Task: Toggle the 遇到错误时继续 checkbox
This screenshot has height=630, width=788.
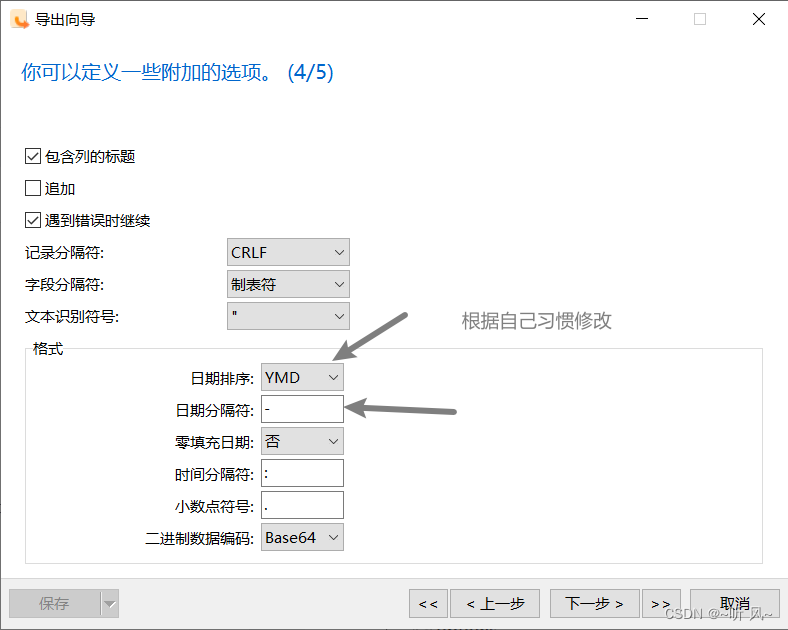Action: 33,220
